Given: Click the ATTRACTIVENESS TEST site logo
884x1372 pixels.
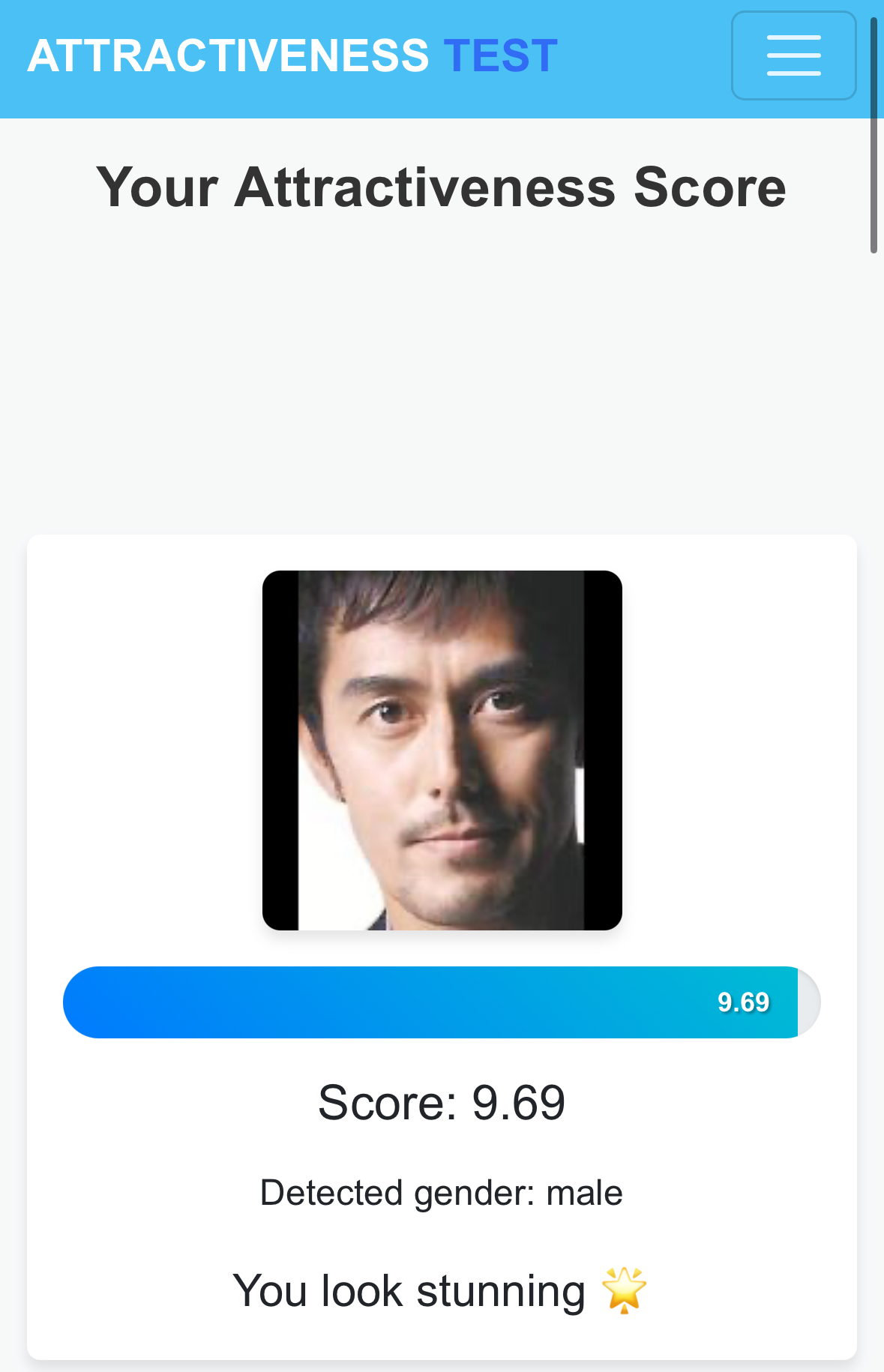Looking at the screenshot, I should pos(292,55).
